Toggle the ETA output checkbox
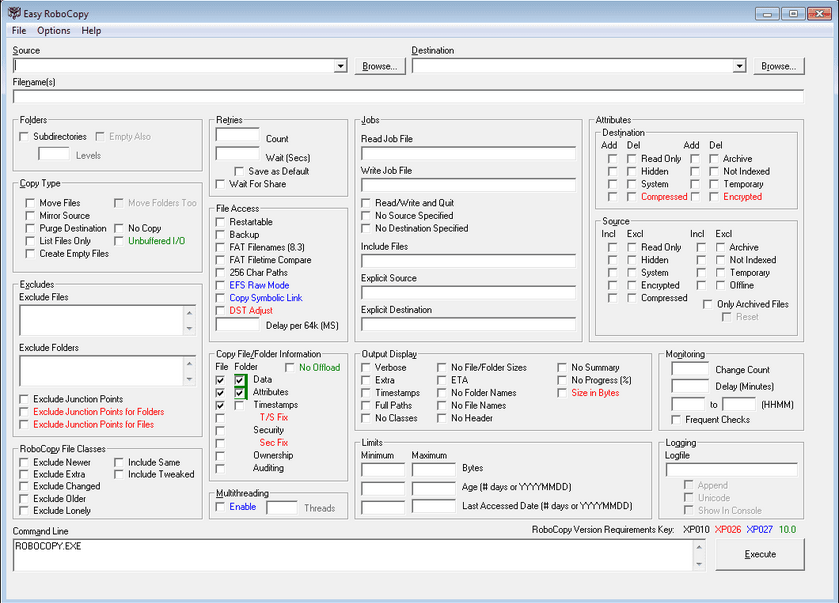The image size is (839, 603). (441, 380)
